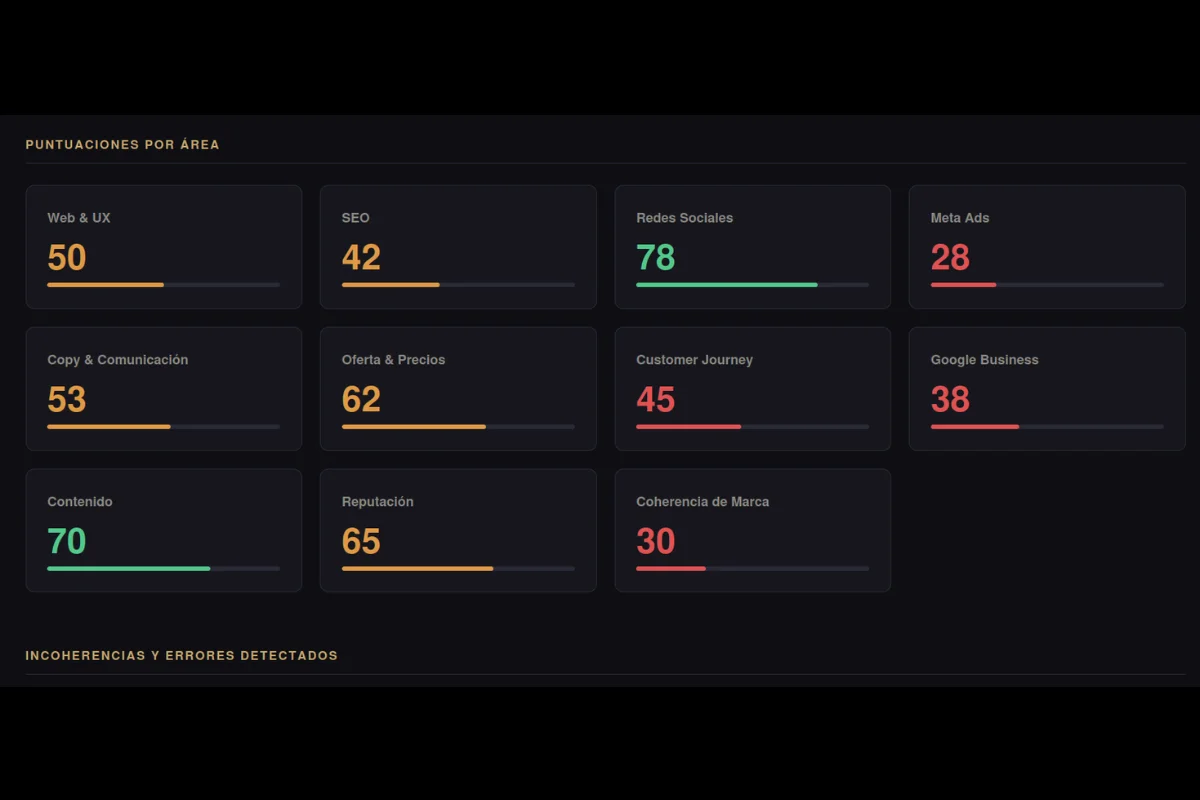The height and width of the screenshot is (800, 1200).
Task: Select the Web & UX score 50
Action: pos(67,258)
